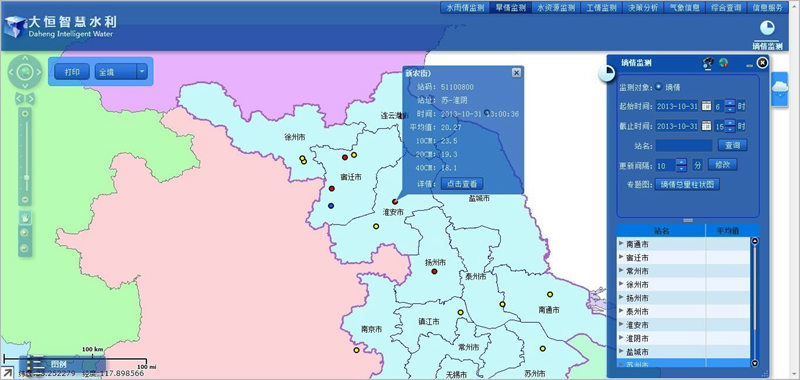
Task: Click the 查询 button
Action: (x=733, y=145)
